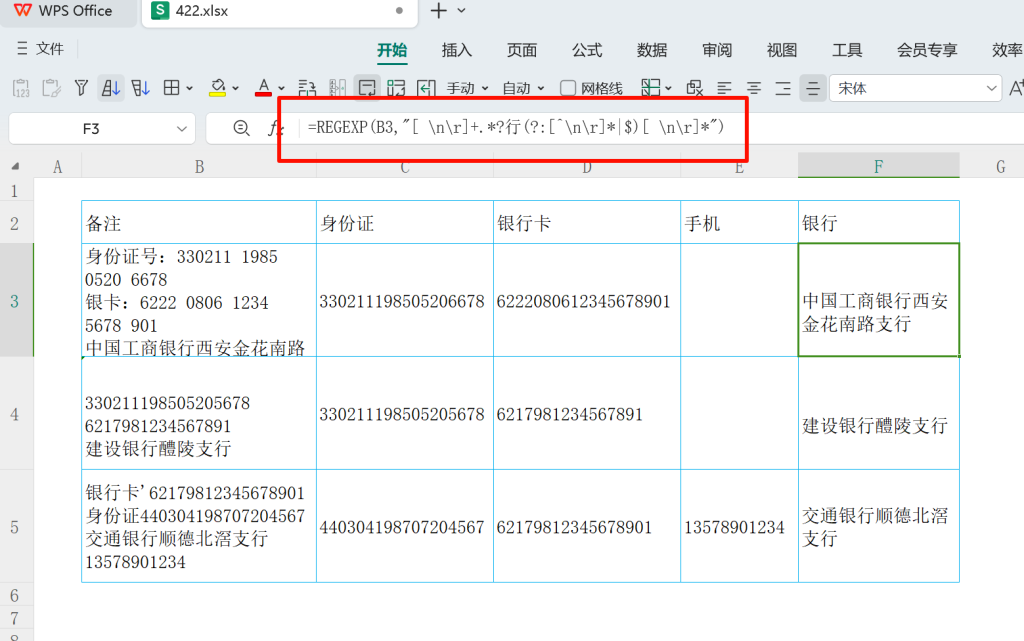Switch to the 视图 tab
Image resolution: width=1024 pixels, height=641 pixels.
[x=782, y=50]
